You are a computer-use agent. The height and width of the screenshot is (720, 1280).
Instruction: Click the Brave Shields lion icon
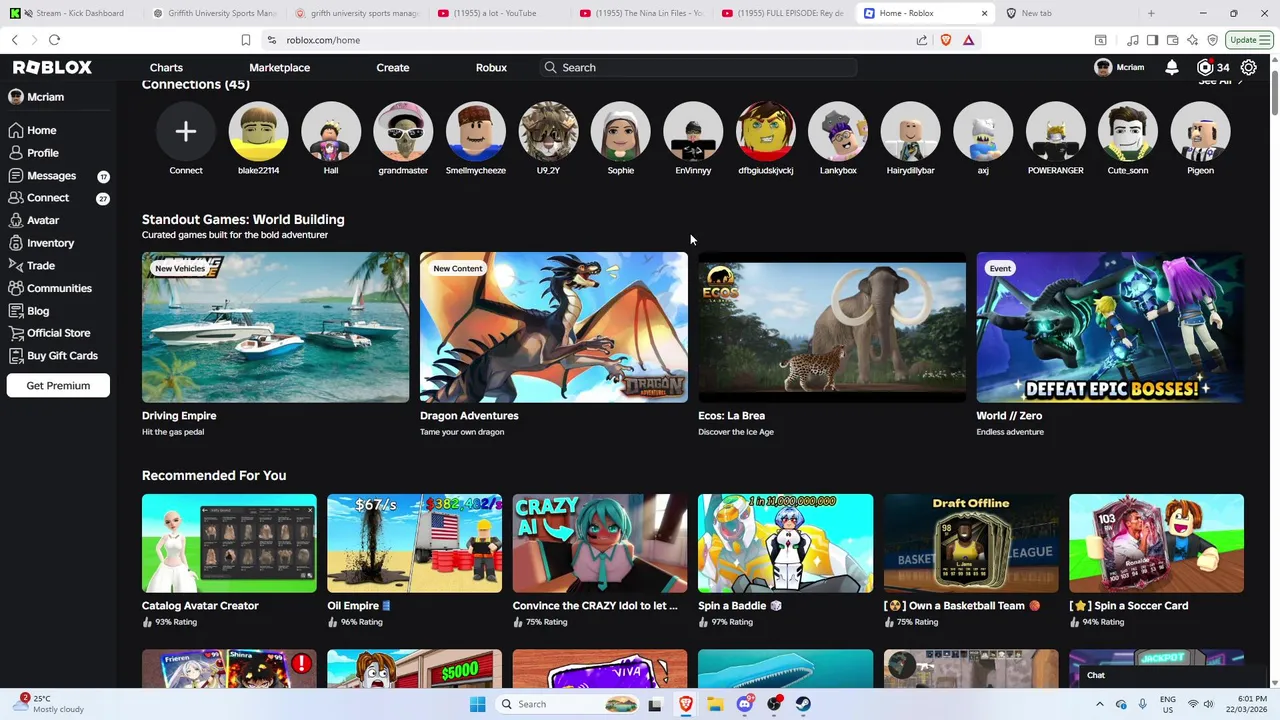pyautogui.click(x=946, y=40)
